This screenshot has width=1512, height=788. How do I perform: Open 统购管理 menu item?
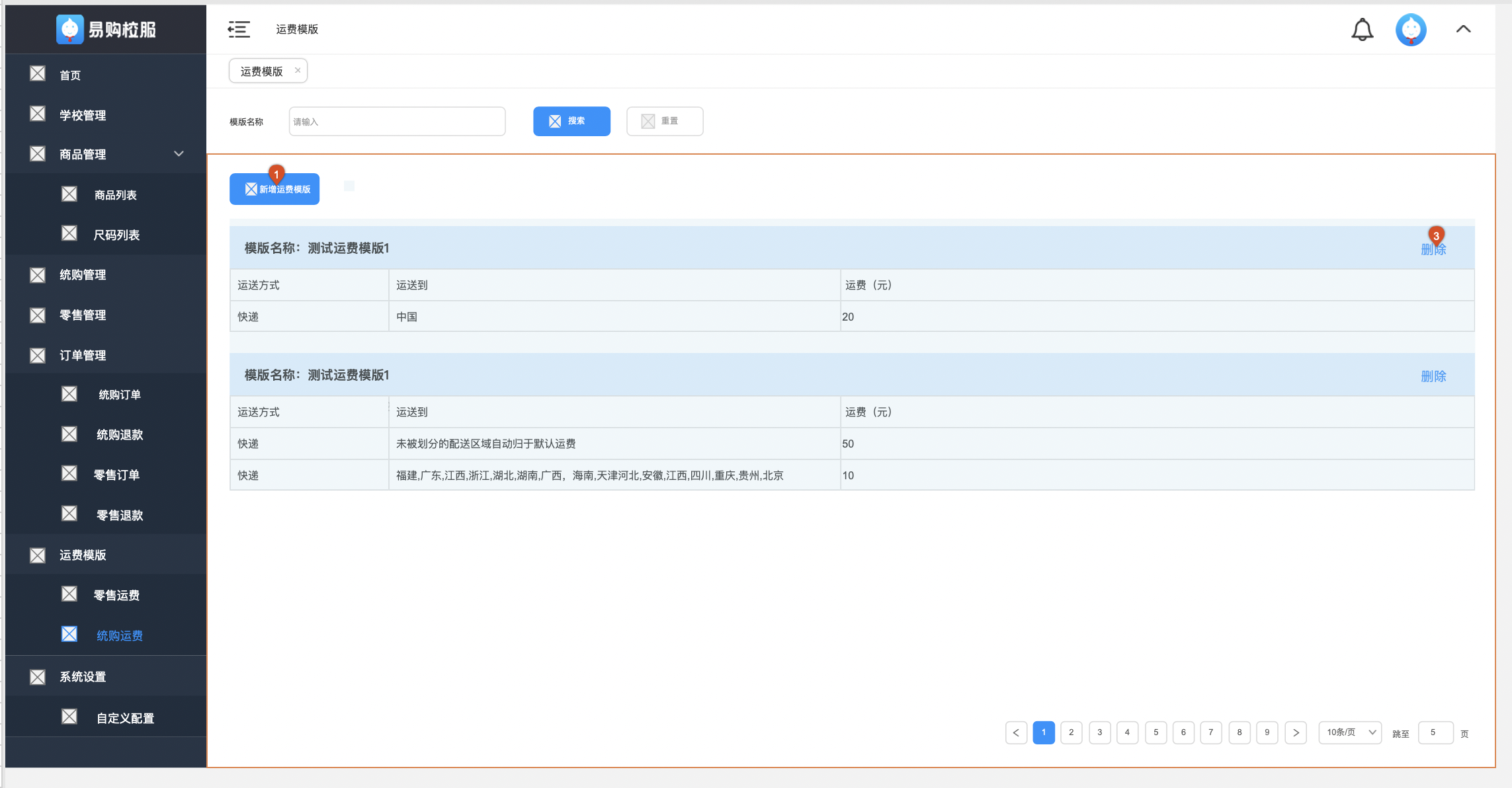coord(83,275)
